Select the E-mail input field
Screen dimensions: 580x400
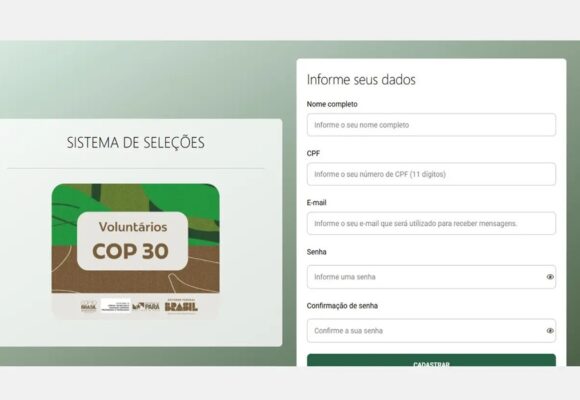pyautogui.click(x=431, y=223)
